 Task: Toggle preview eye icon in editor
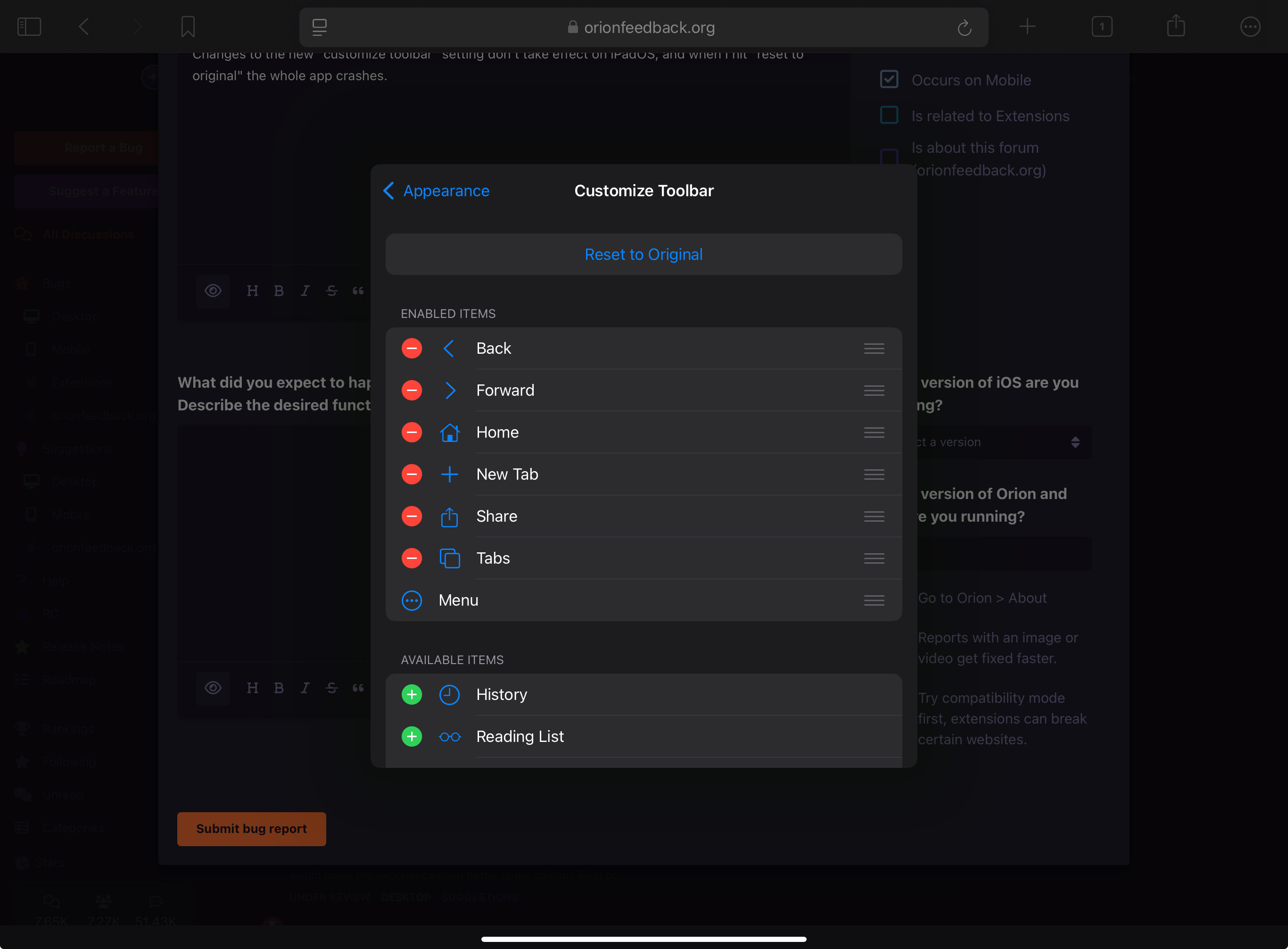[213, 291]
